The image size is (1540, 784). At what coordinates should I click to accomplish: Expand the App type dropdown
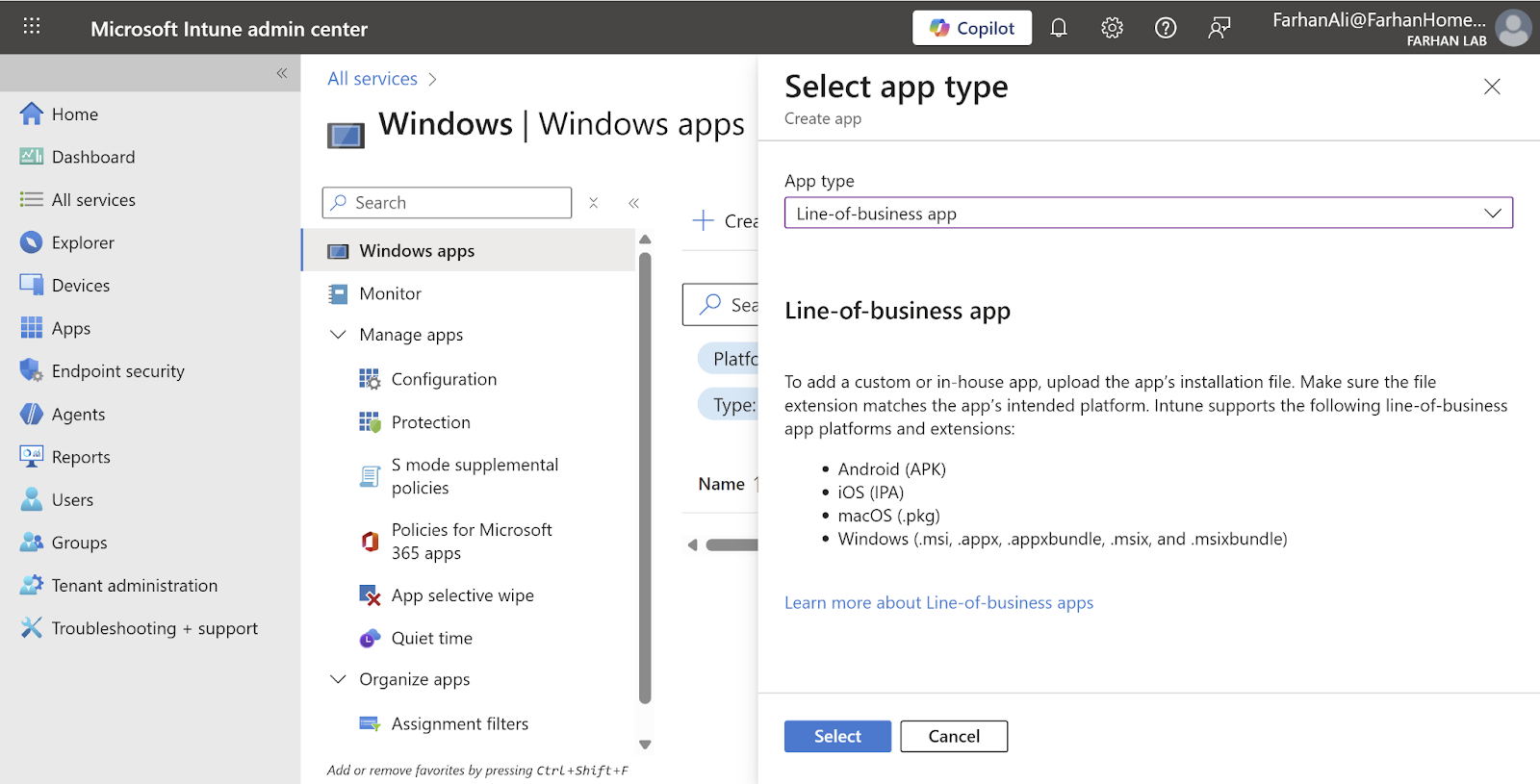(1147, 214)
